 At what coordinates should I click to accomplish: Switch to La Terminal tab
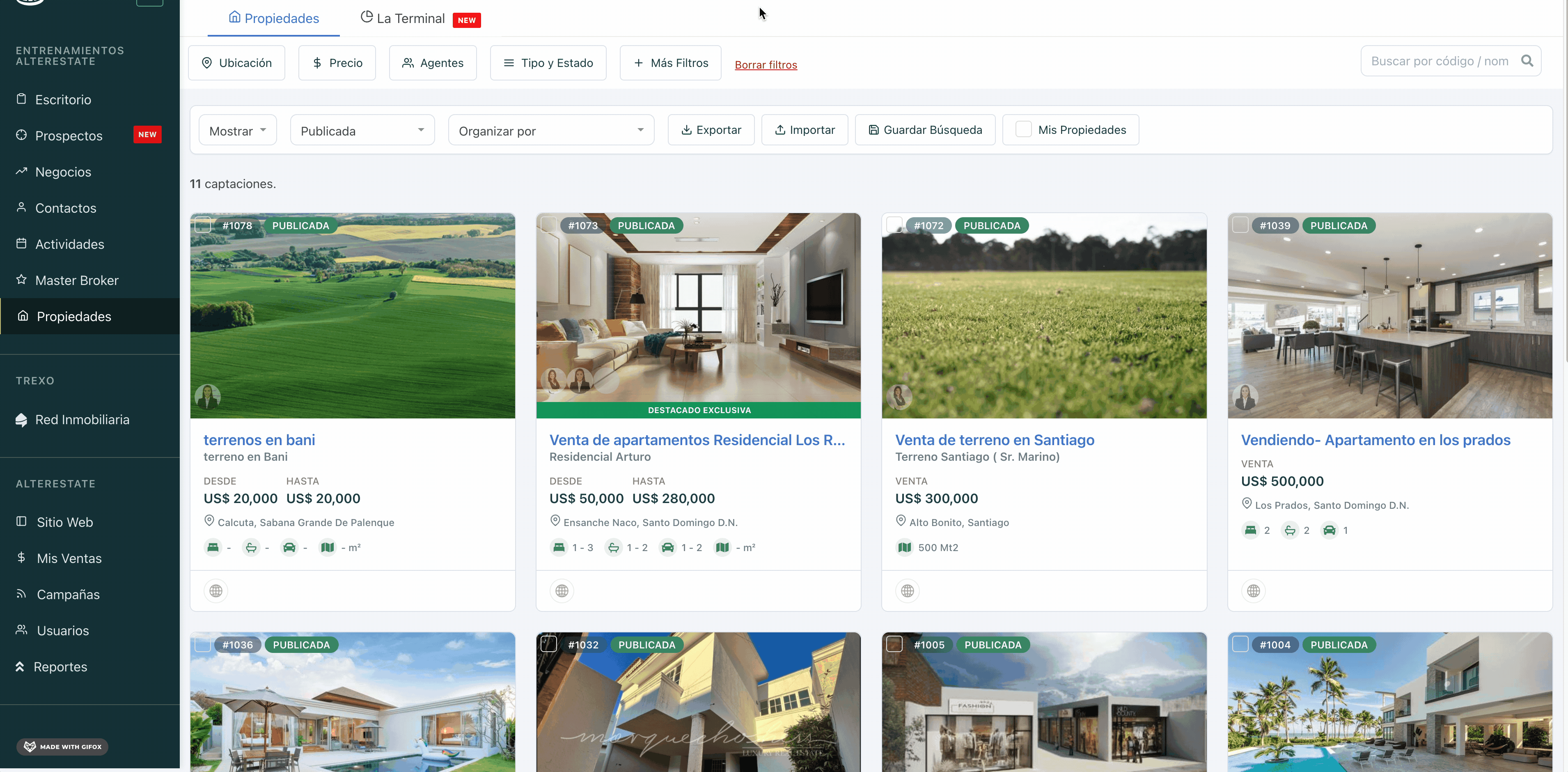click(410, 19)
